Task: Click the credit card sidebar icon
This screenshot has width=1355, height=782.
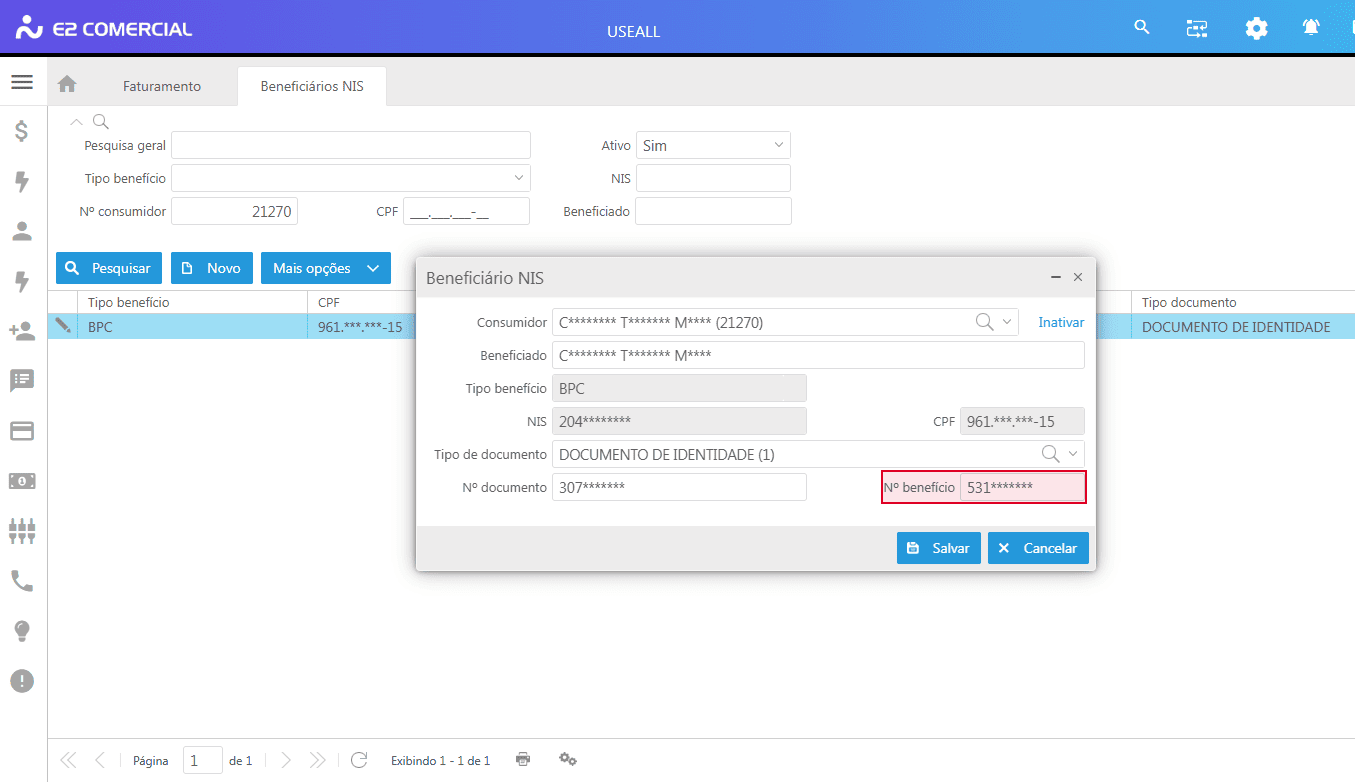Action: click(x=22, y=431)
